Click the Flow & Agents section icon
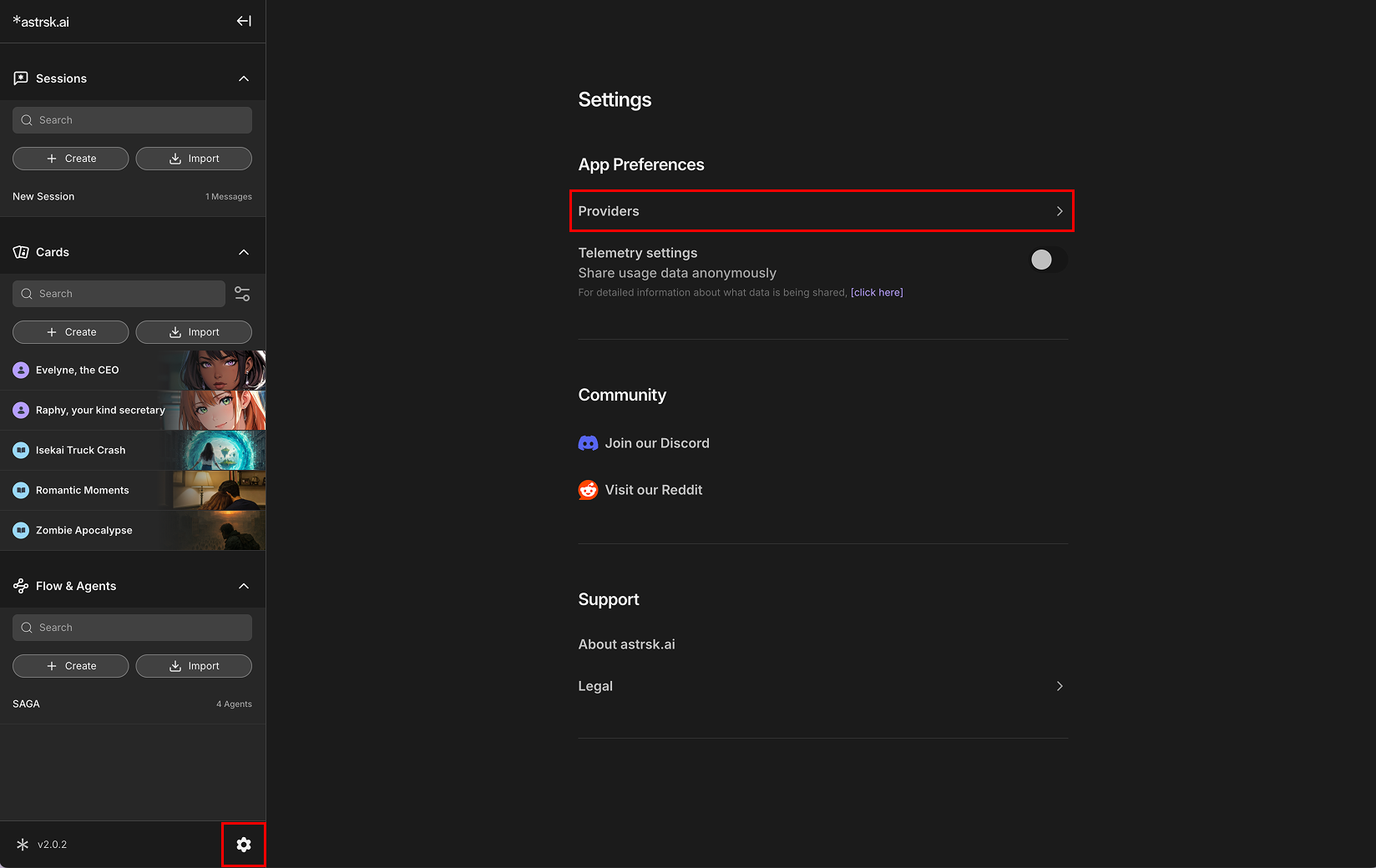Viewport: 1376px width, 868px height. 21,586
